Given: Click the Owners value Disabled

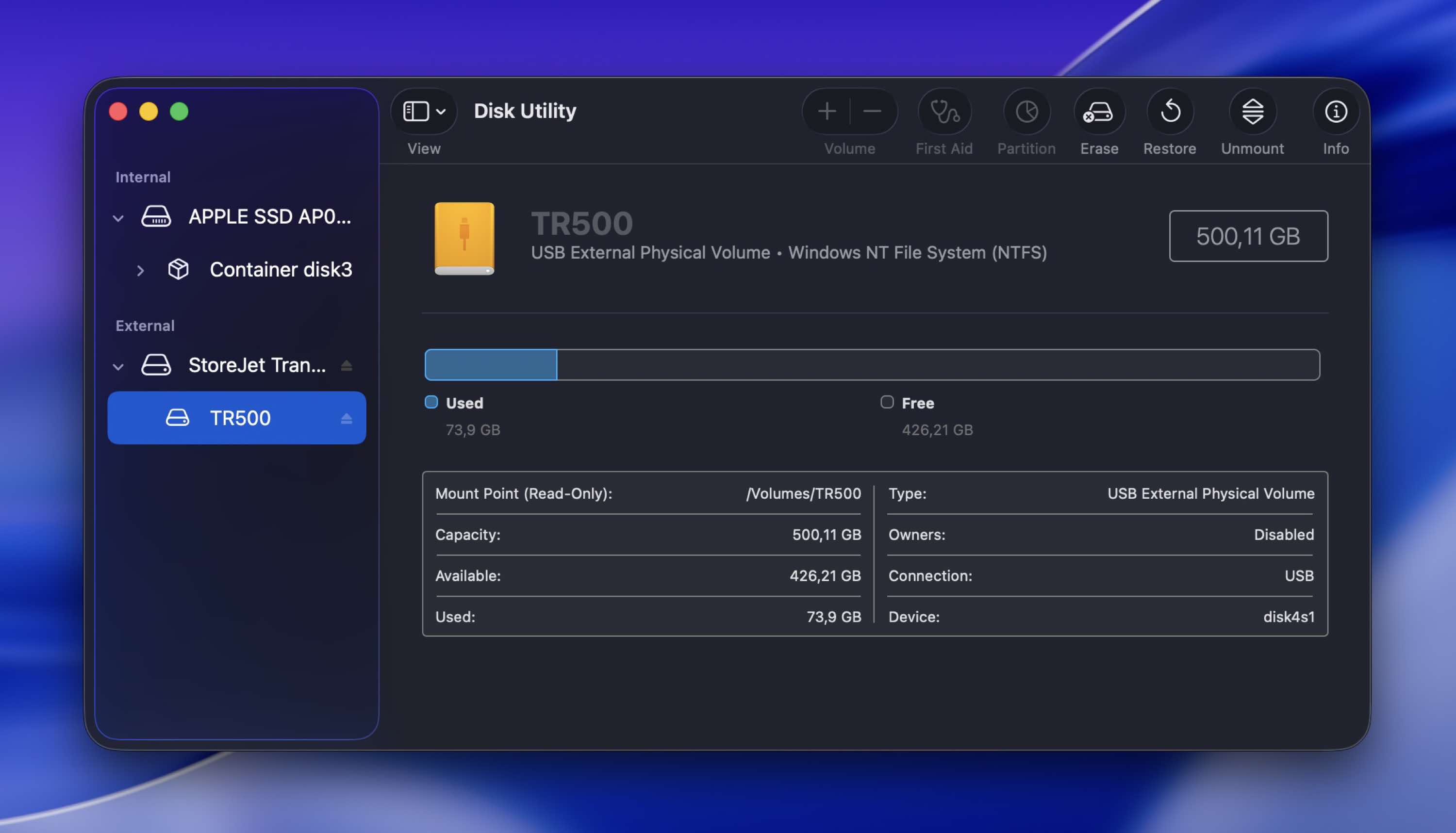Looking at the screenshot, I should point(1284,534).
